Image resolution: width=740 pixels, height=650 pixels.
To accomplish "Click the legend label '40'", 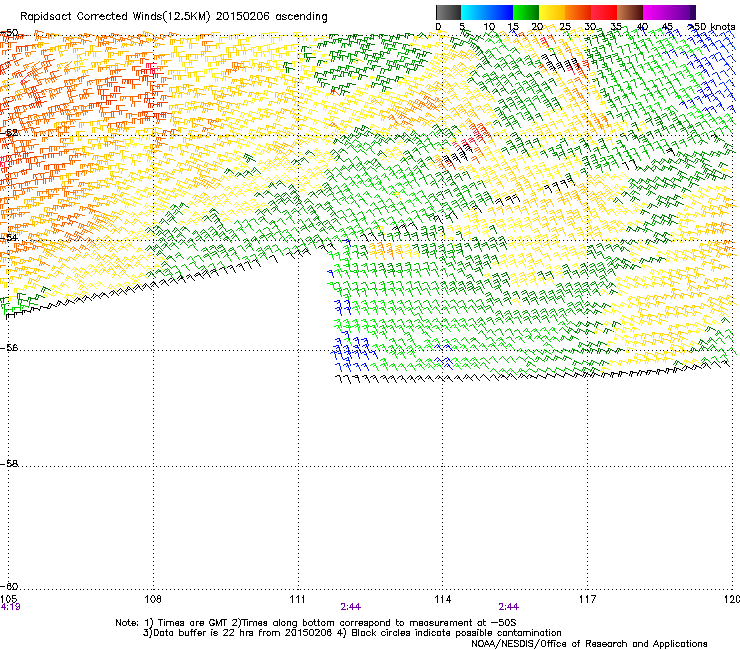I will pyautogui.click(x=642, y=26).
